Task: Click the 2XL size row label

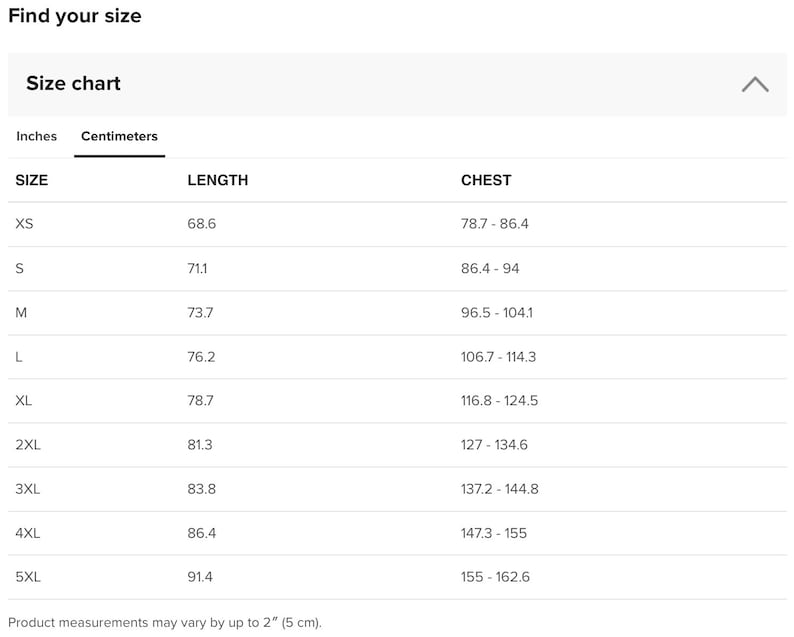Action: [x=28, y=445]
